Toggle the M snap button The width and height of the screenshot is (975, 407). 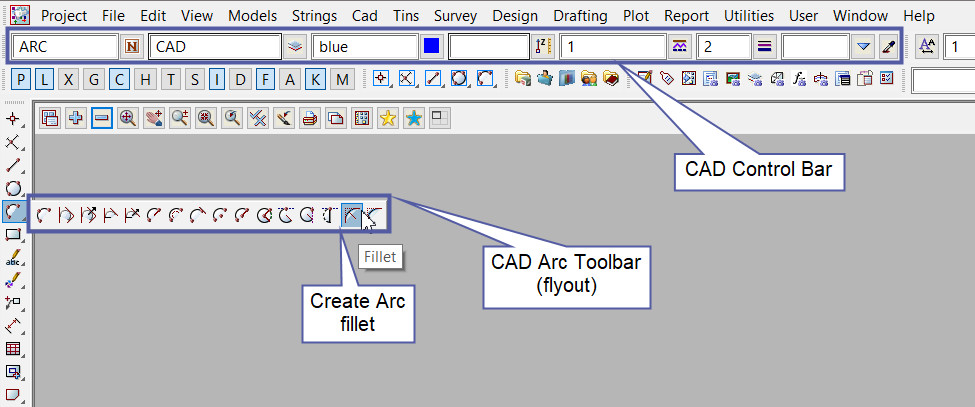[x=342, y=80]
